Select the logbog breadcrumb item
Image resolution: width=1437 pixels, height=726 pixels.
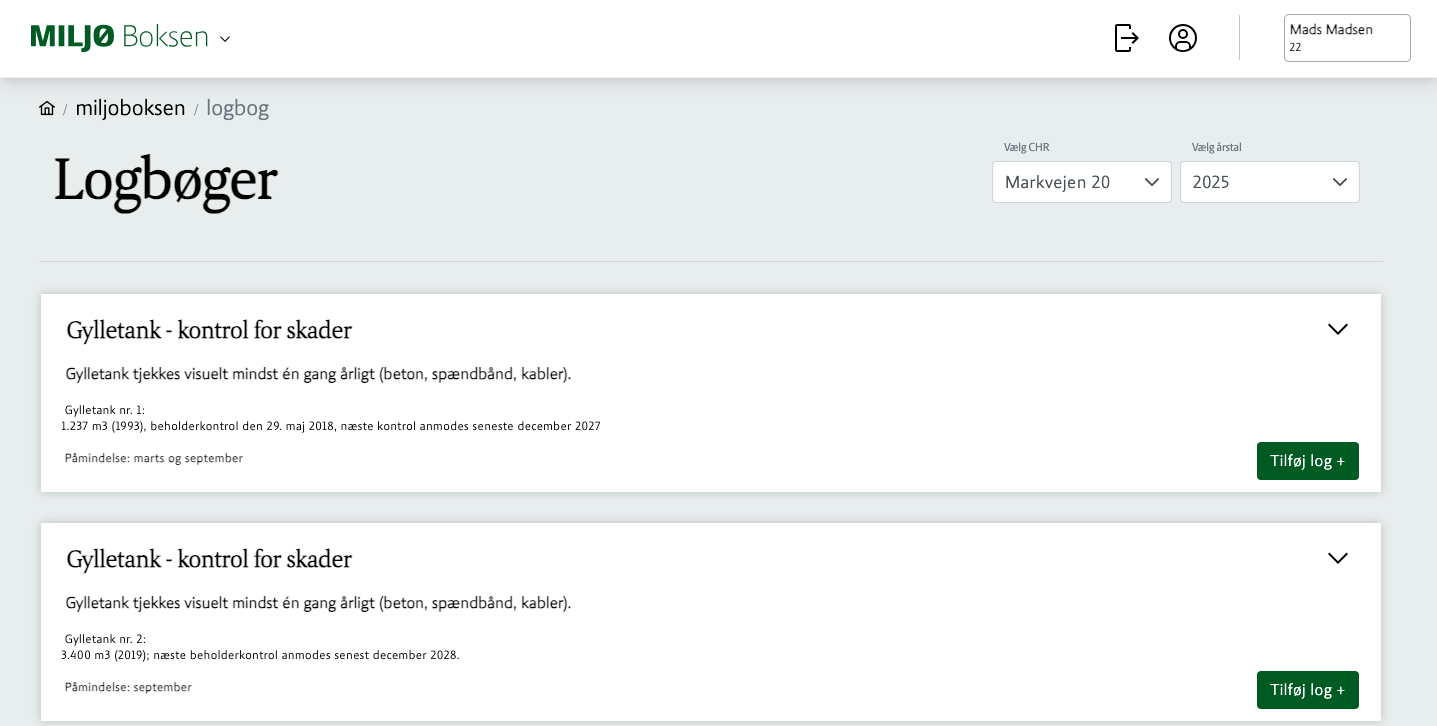click(237, 108)
